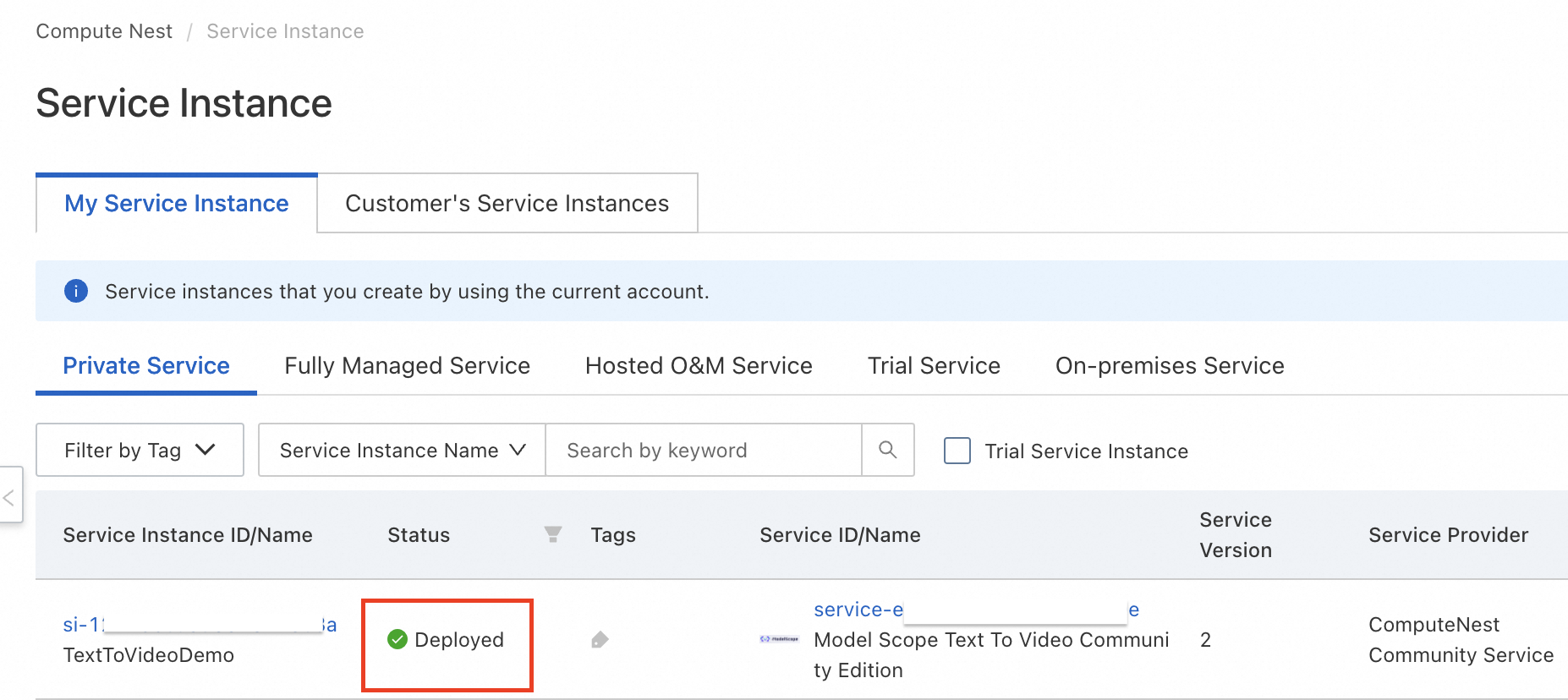The width and height of the screenshot is (1568, 700).
Task: Click the Service Instance ID/Name column header
Action: (188, 535)
